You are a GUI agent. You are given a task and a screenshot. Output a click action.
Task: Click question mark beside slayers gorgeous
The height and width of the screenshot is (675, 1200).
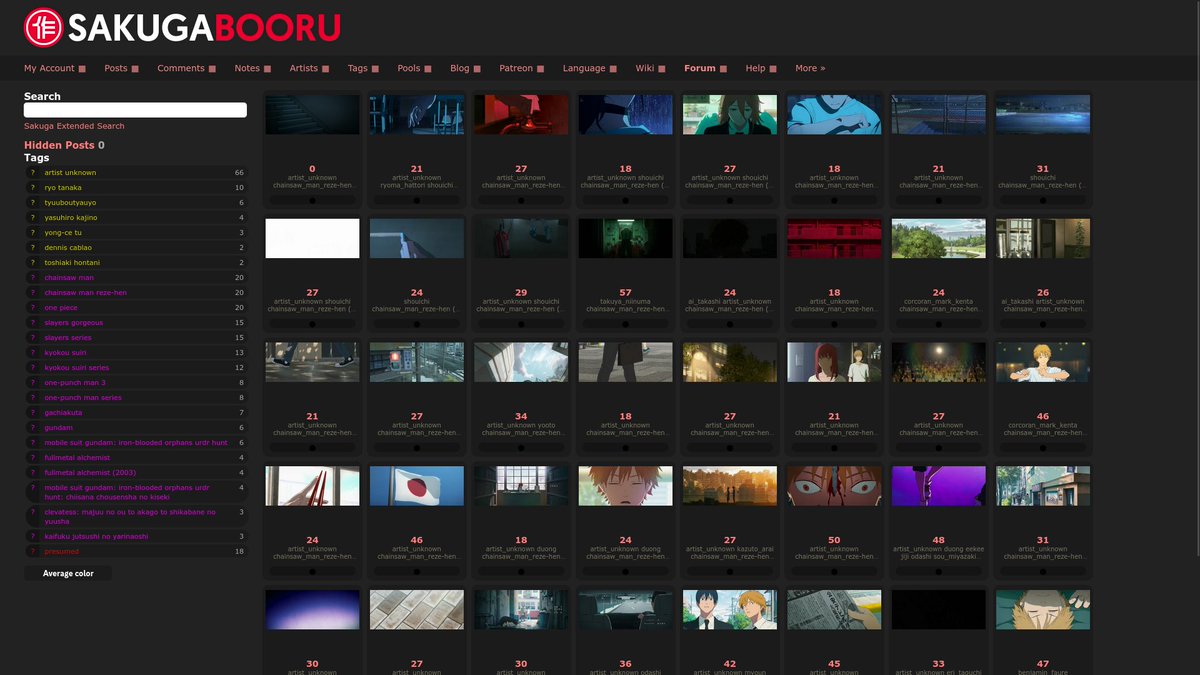point(33,323)
